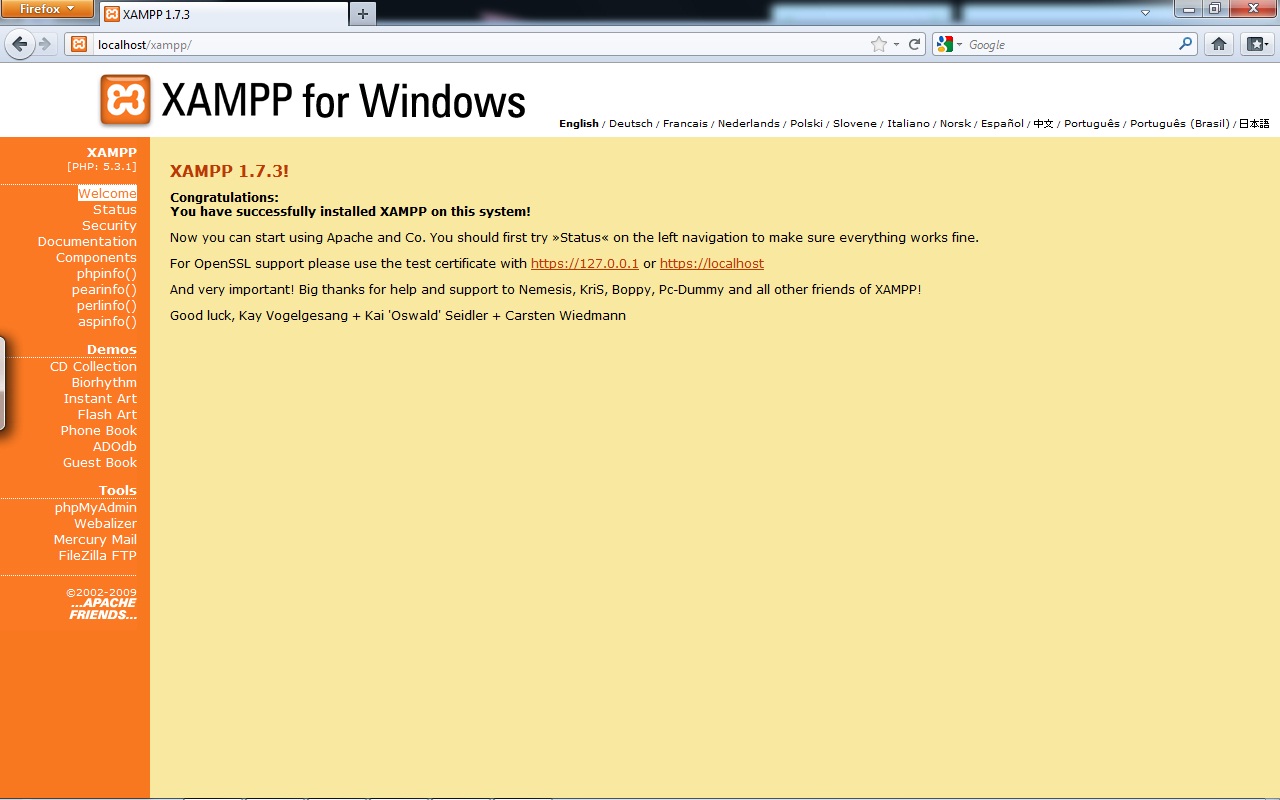The width and height of the screenshot is (1280, 800).
Task: Click the XAMPP 1.7.3! heading
Action: coord(229,171)
